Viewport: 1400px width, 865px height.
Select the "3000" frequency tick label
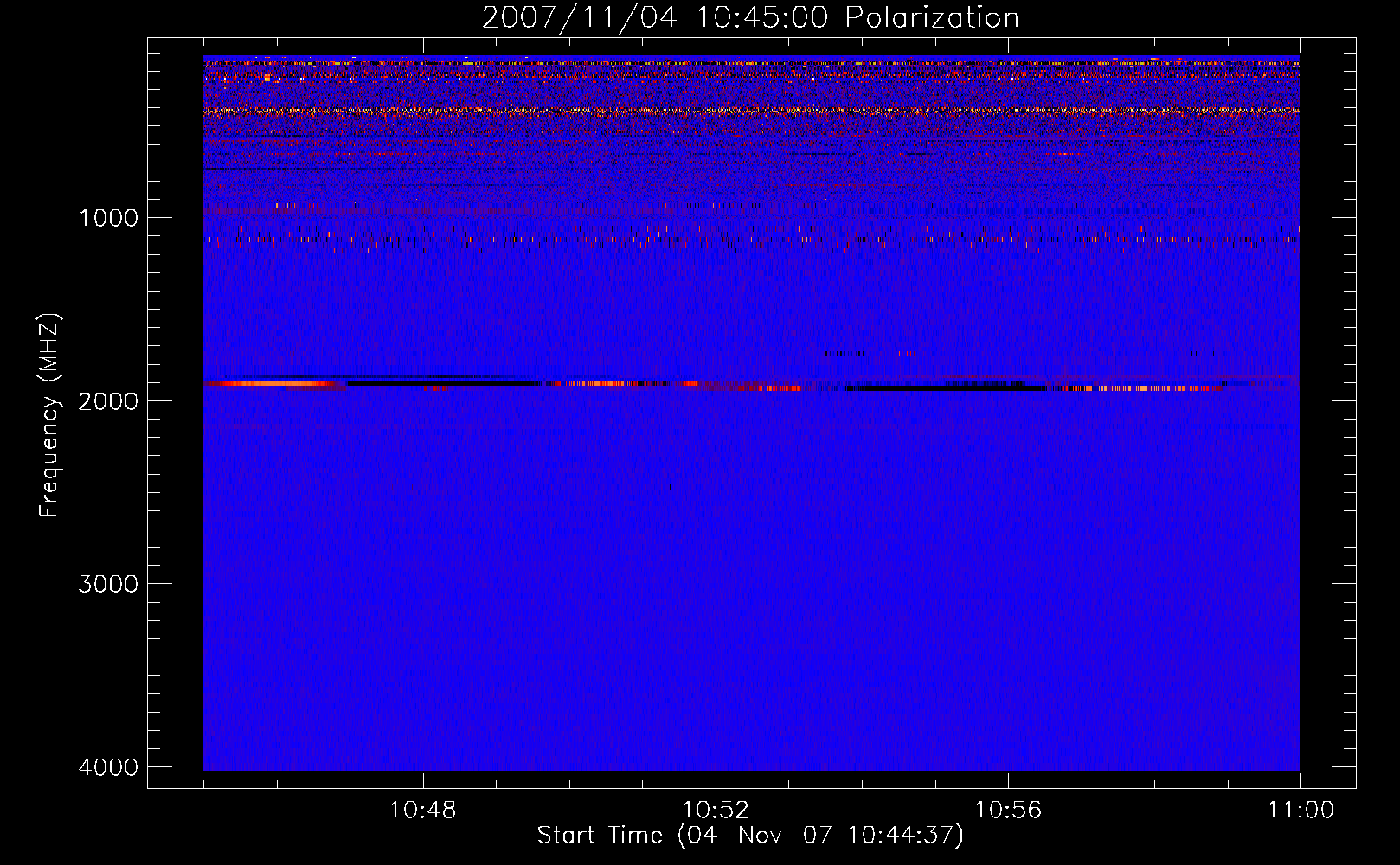coord(108,584)
